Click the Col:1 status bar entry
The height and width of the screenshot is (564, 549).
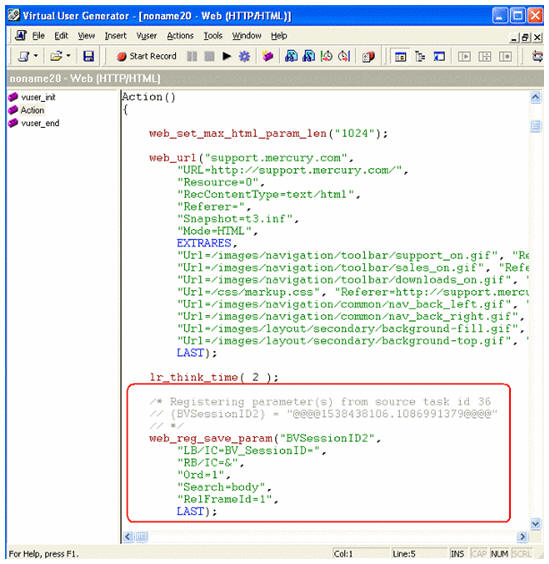pos(343,554)
